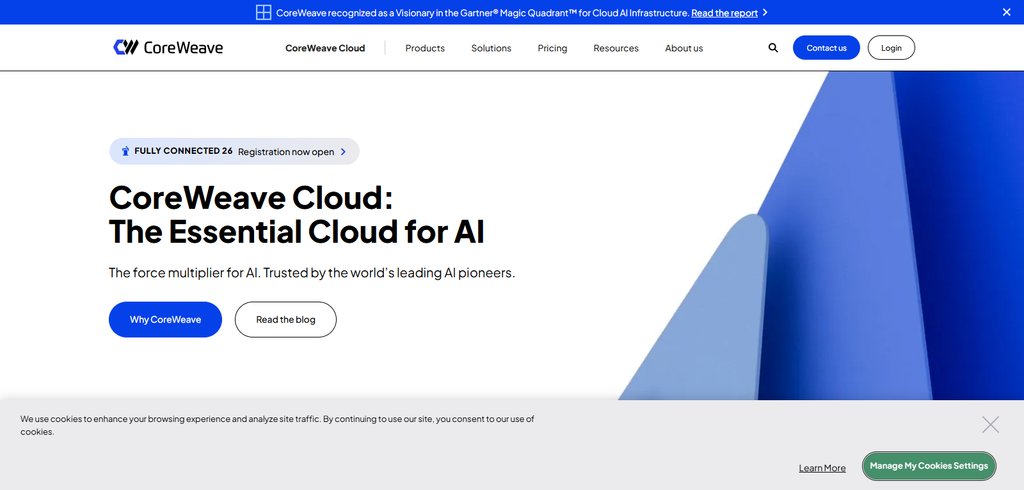Screen dimensions: 1024x490
Task: Click Learn More in cookie notice
Action: point(822,468)
